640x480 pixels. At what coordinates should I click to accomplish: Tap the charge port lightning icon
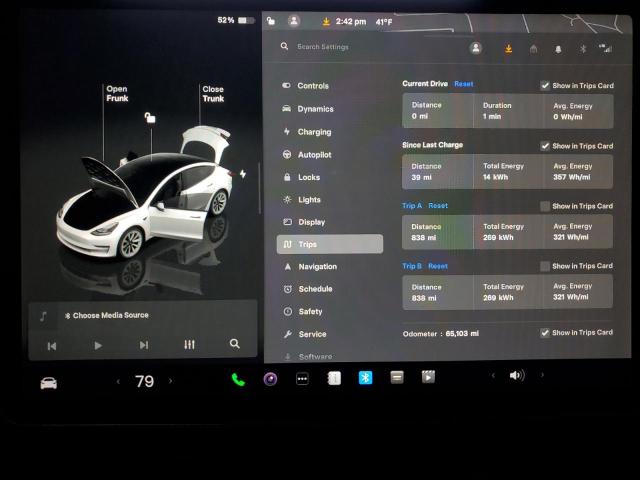click(243, 174)
